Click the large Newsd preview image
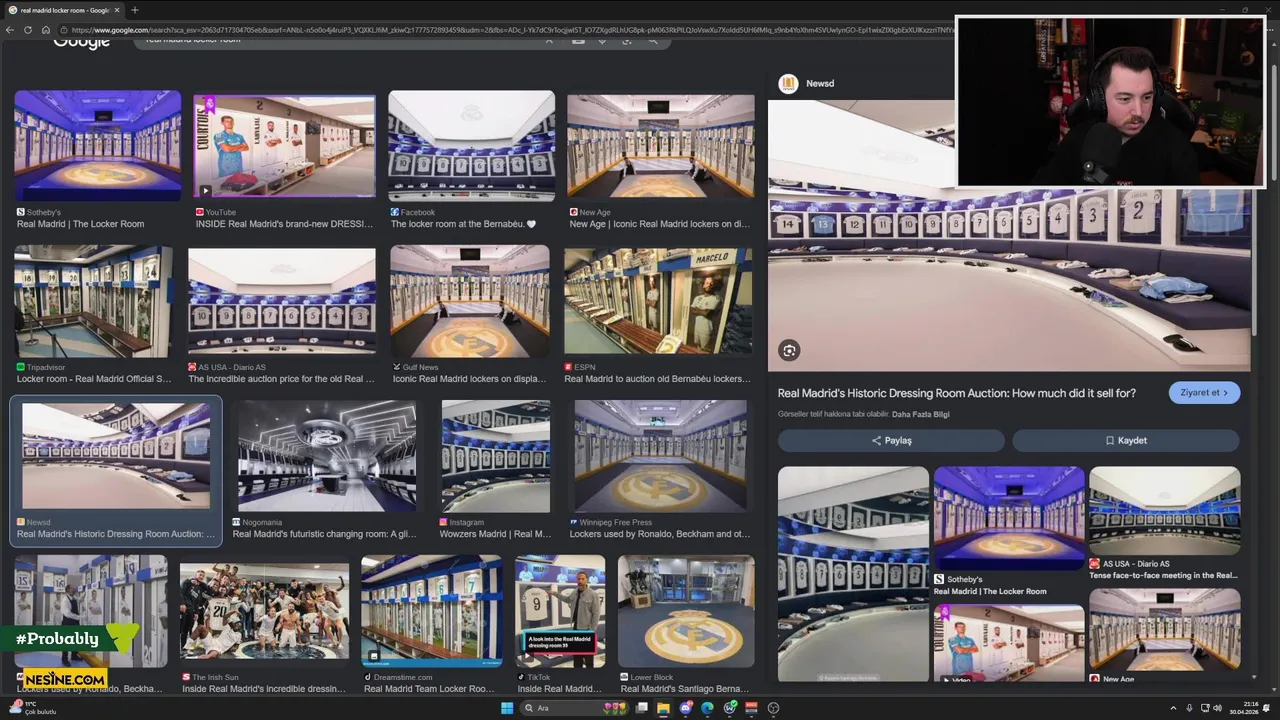1280x720 pixels. pyautogui.click(x=1009, y=235)
